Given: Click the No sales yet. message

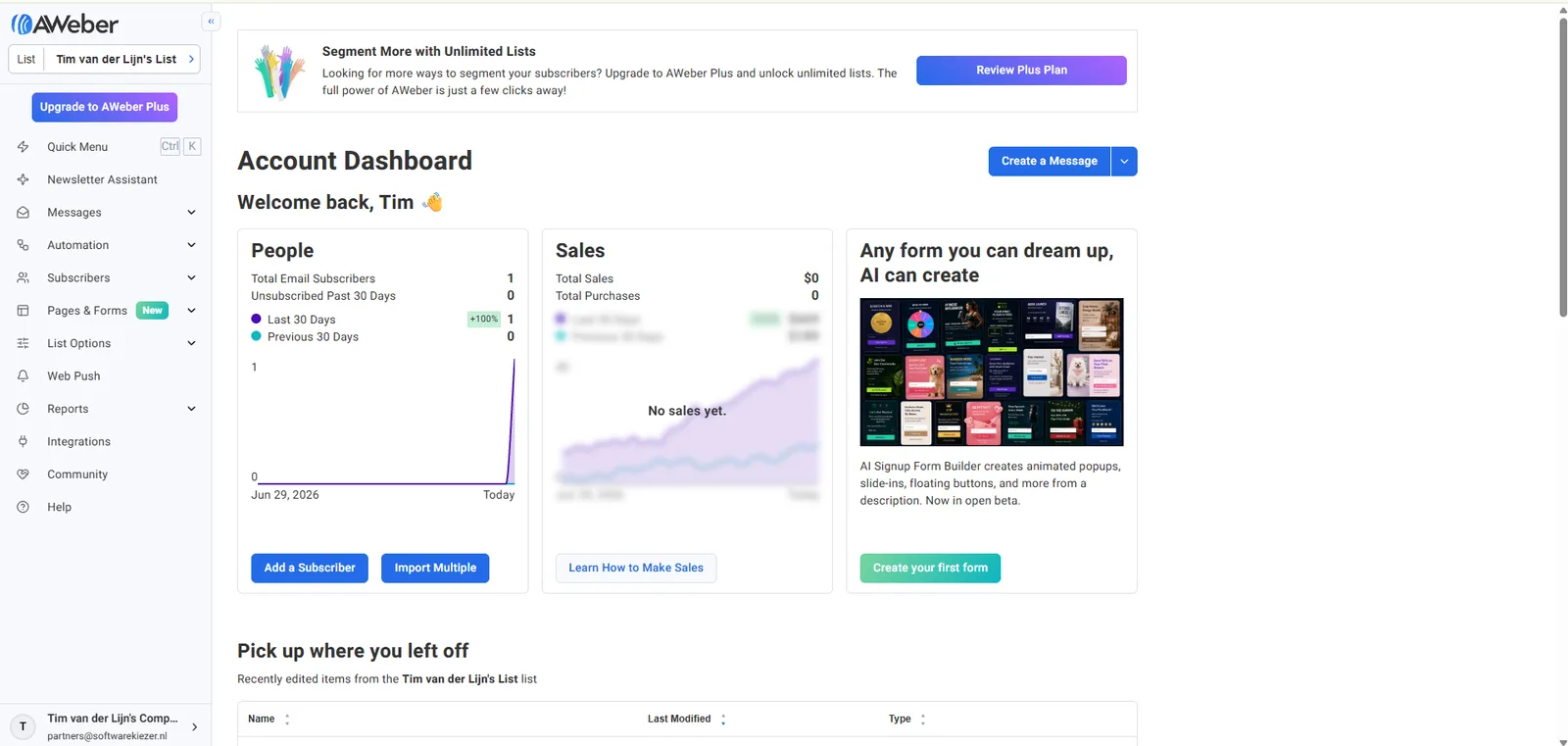Looking at the screenshot, I should tap(687, 412).
